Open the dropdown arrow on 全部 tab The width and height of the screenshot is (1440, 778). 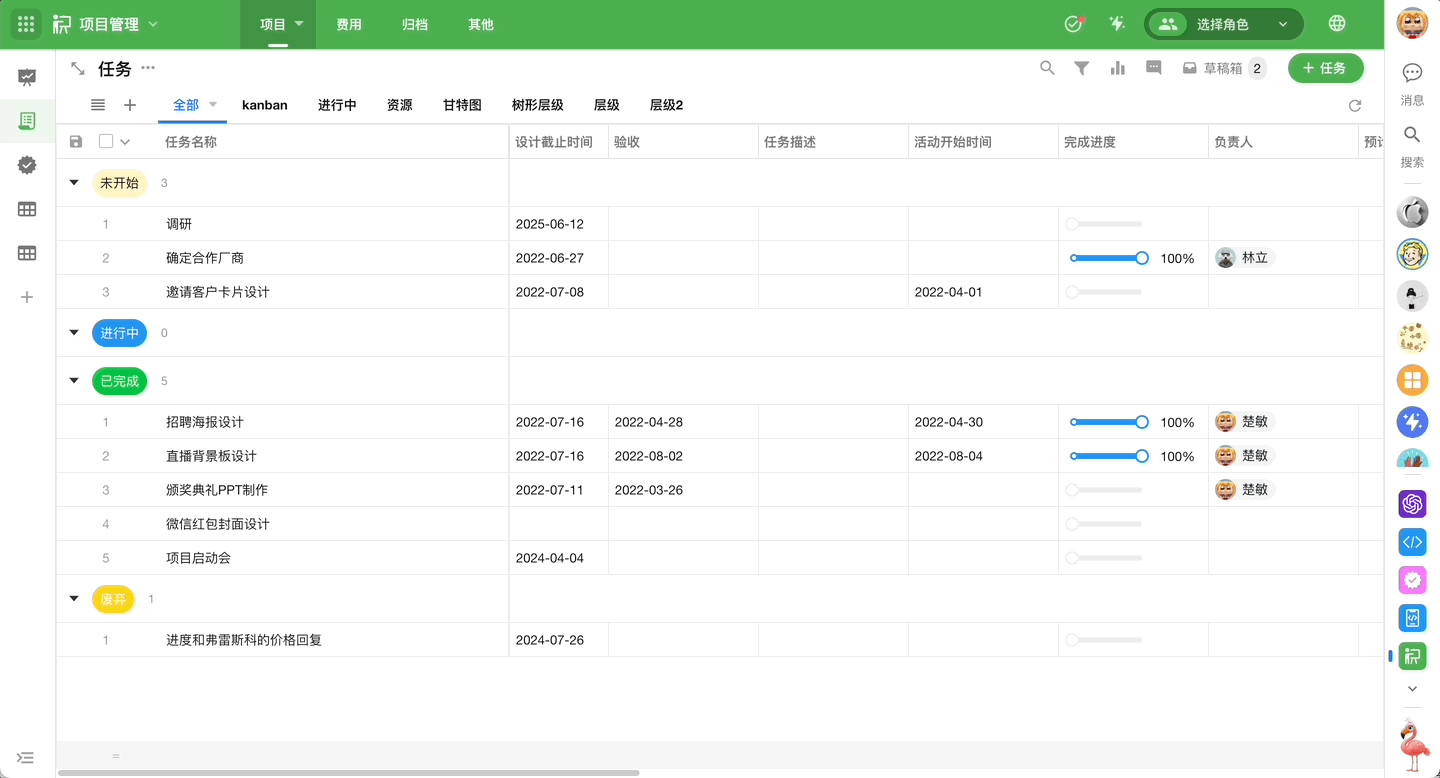click(x=213, y=105)
